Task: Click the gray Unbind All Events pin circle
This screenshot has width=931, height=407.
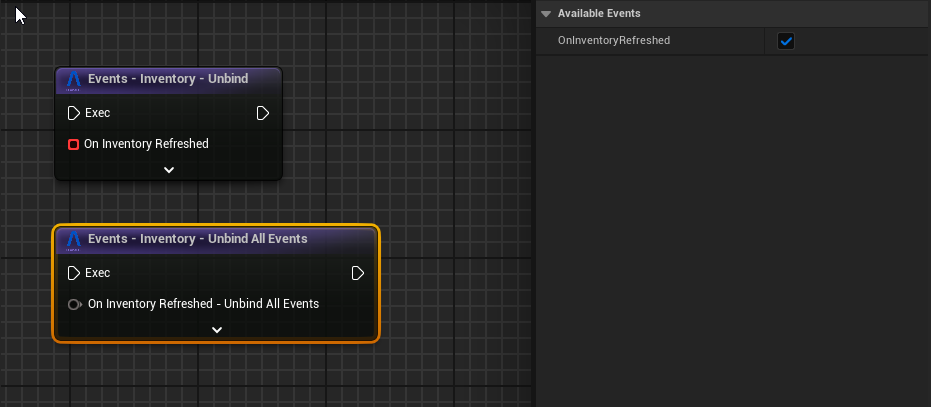Action: point(74,304)
